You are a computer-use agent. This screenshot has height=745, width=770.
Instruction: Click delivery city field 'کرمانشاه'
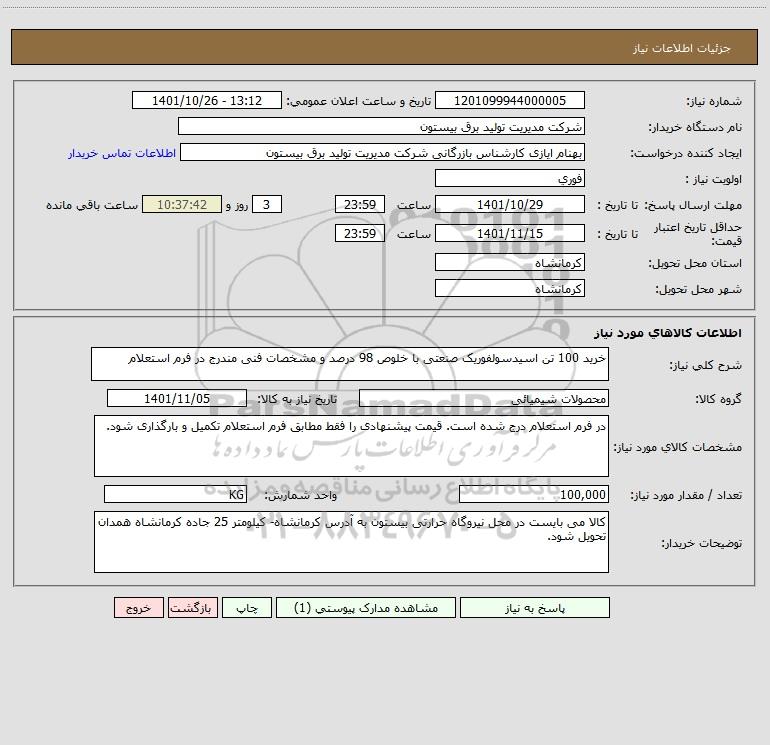[510, 288]
